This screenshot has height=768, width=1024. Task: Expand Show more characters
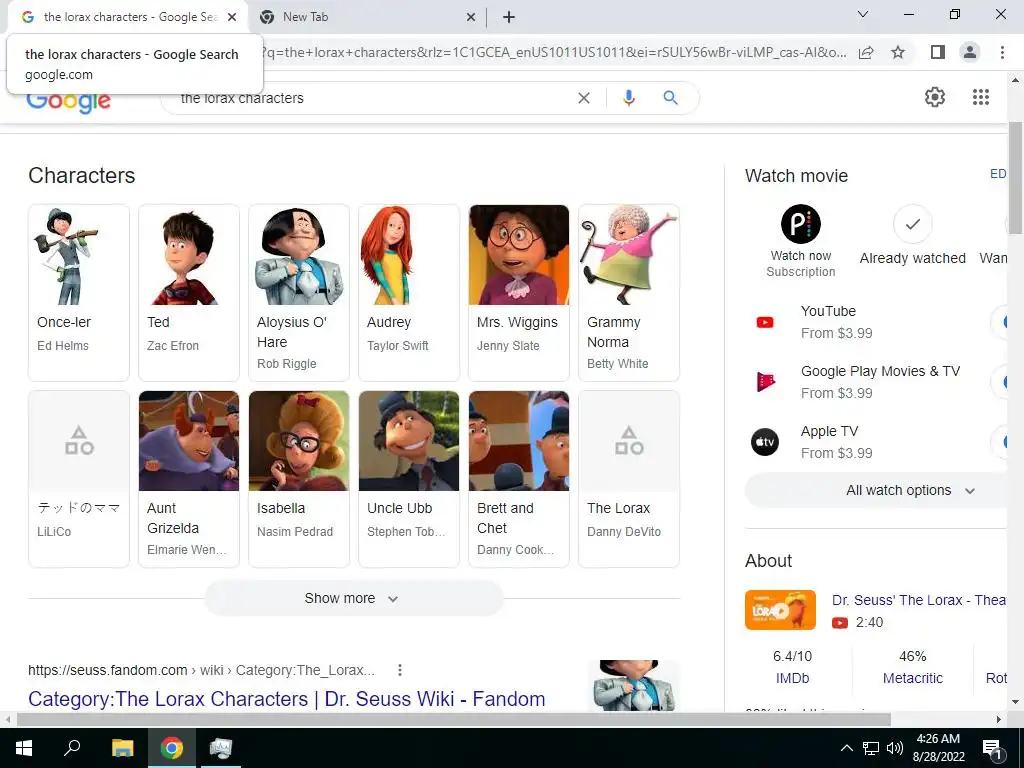353,598
